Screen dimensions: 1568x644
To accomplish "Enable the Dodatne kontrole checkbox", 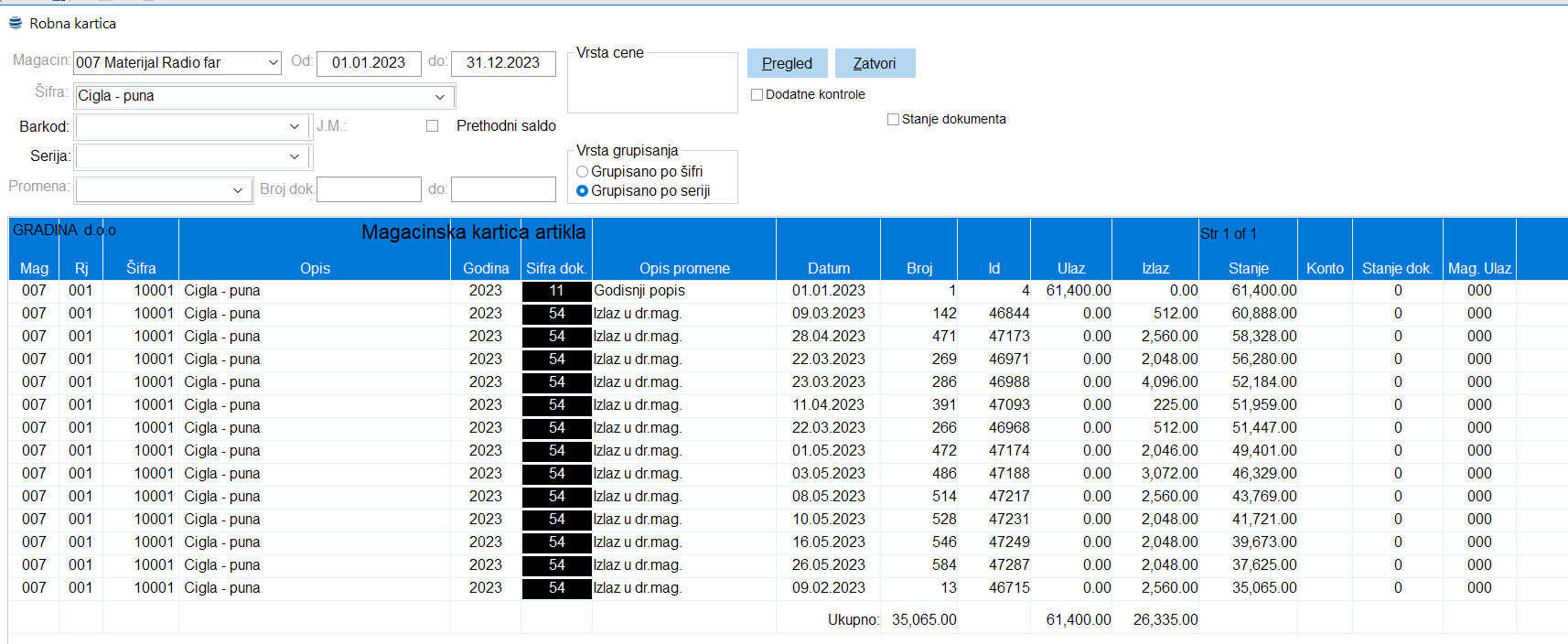I will coord(757,94).
